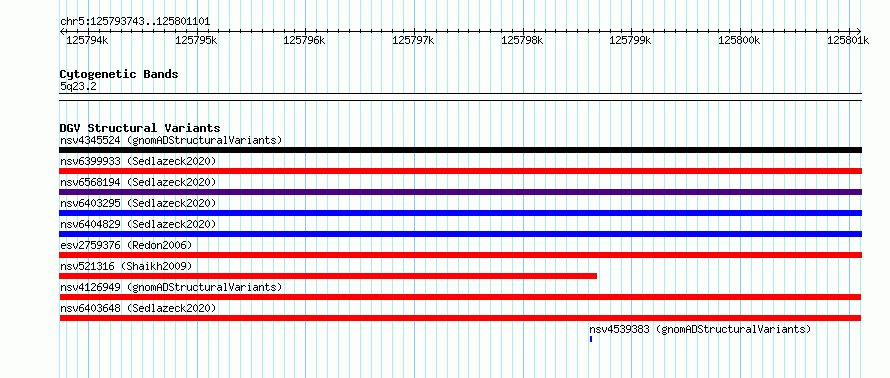Click the 125796k ruler position
Viewport: 890px width, 378px height.
point(305,40)
